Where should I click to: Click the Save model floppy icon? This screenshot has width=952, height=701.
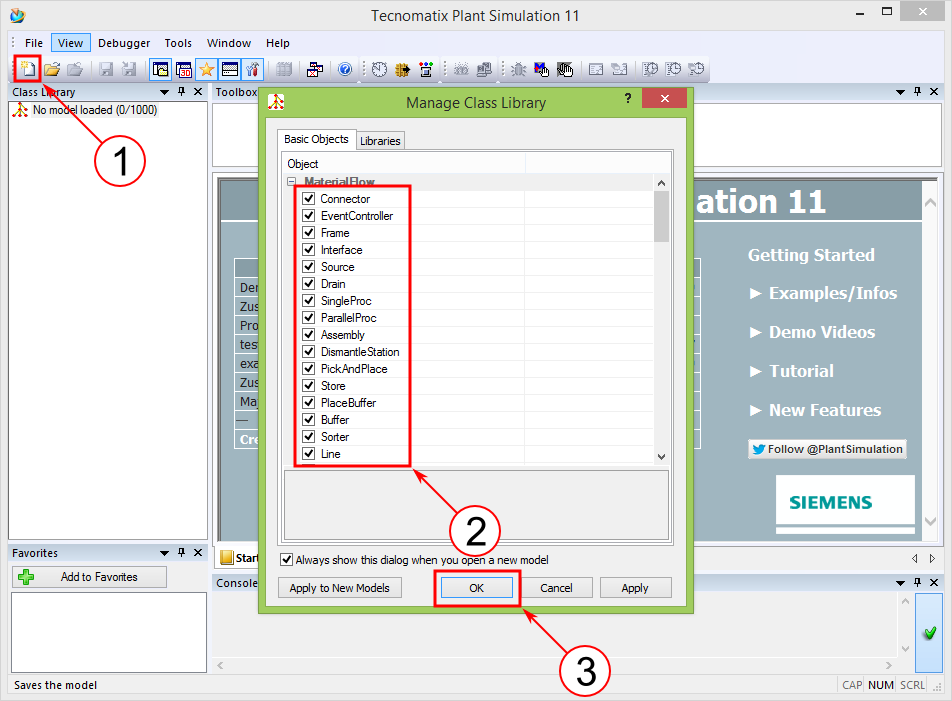pyautogui.click(x=106, y=69)
